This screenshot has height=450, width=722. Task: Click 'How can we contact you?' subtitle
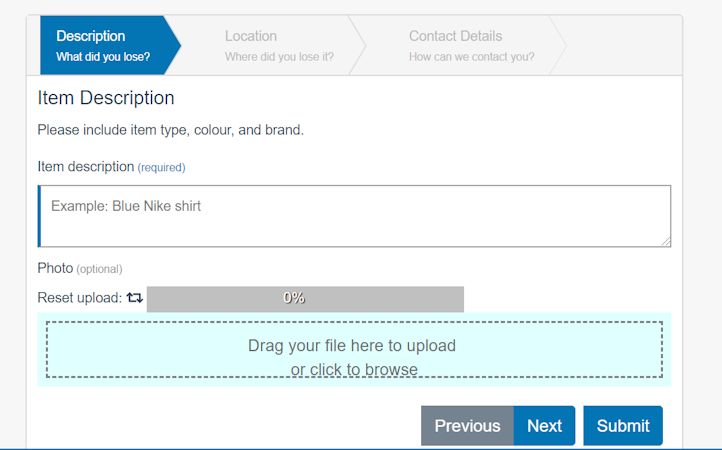pos(472,57)
